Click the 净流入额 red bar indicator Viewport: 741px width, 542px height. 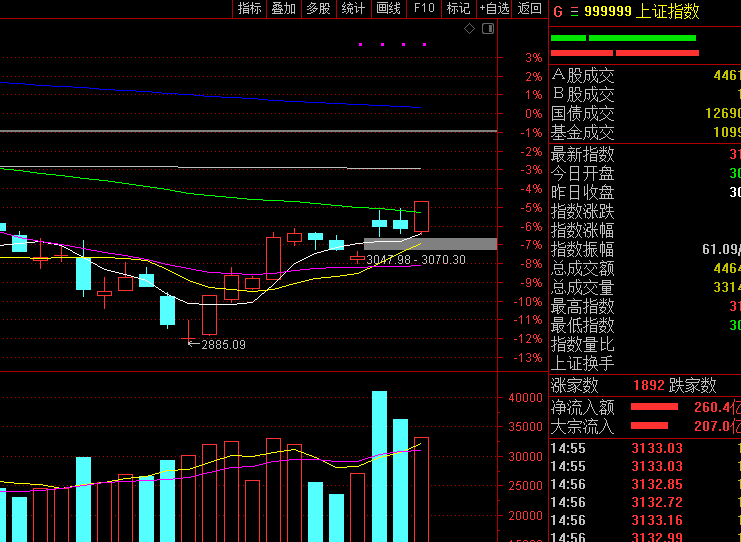[654, 406]
